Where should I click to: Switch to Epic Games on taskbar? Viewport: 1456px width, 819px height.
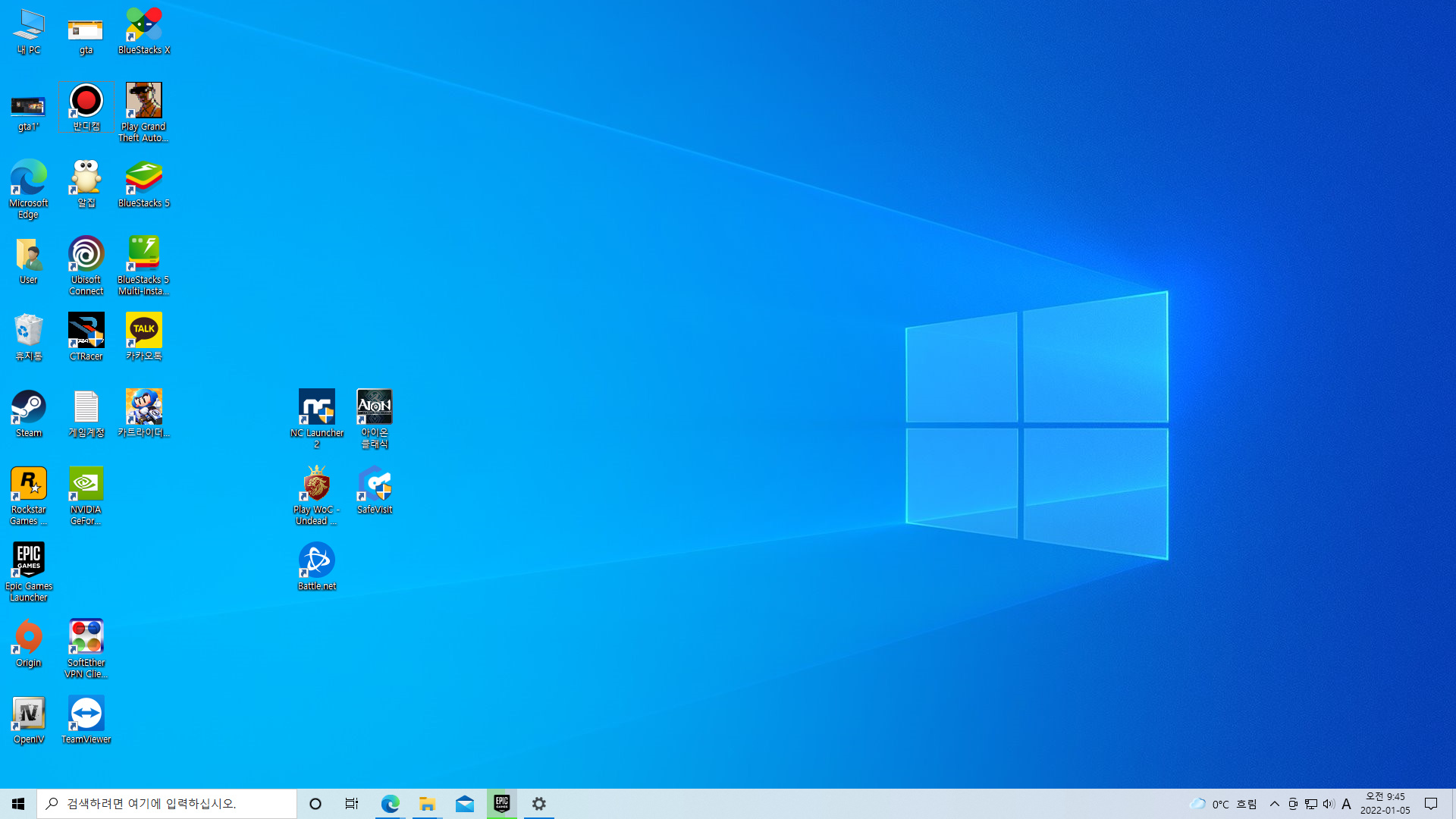click(501, 804)
